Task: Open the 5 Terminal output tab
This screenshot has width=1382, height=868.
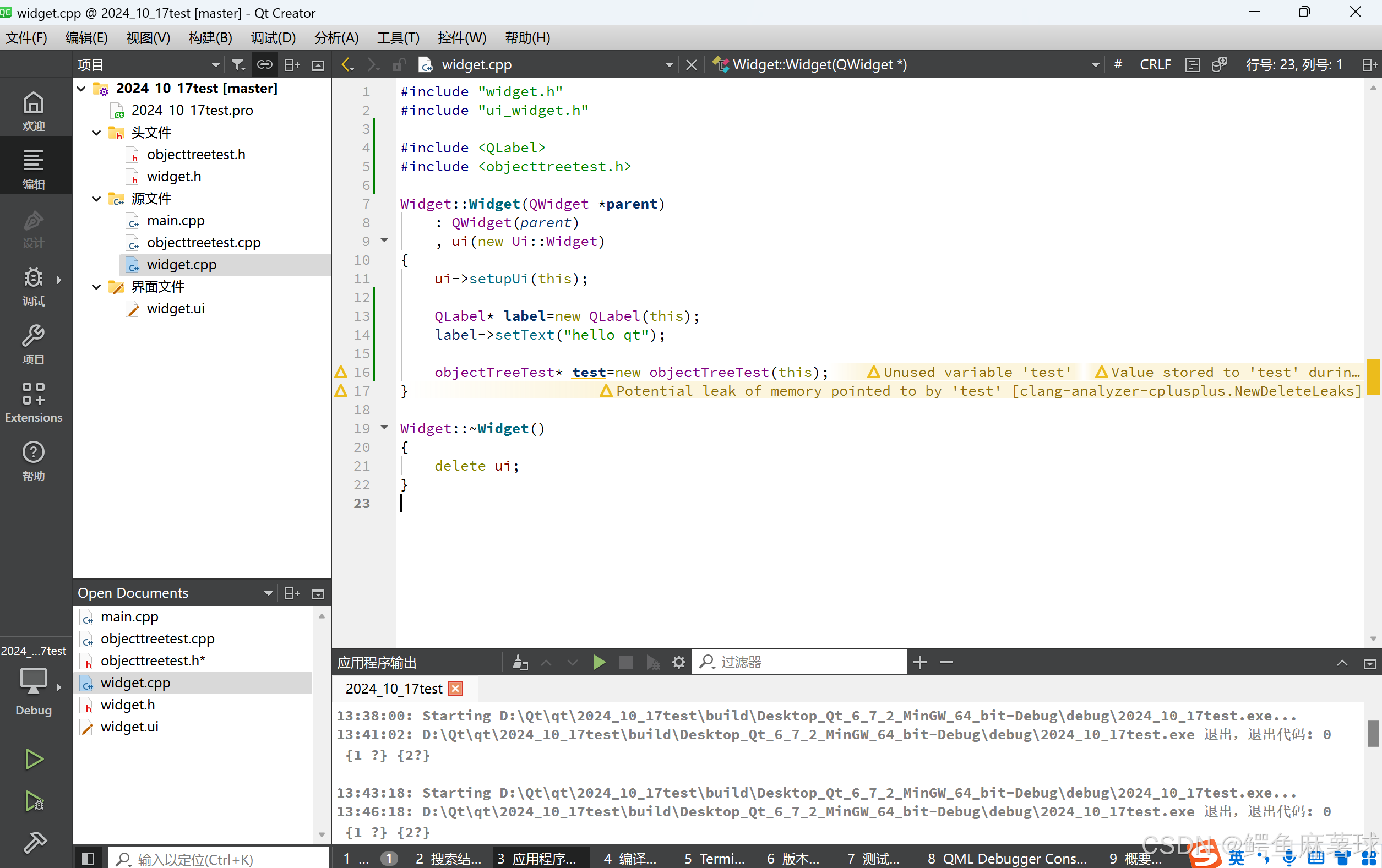Action: click(x=714, y=858)
